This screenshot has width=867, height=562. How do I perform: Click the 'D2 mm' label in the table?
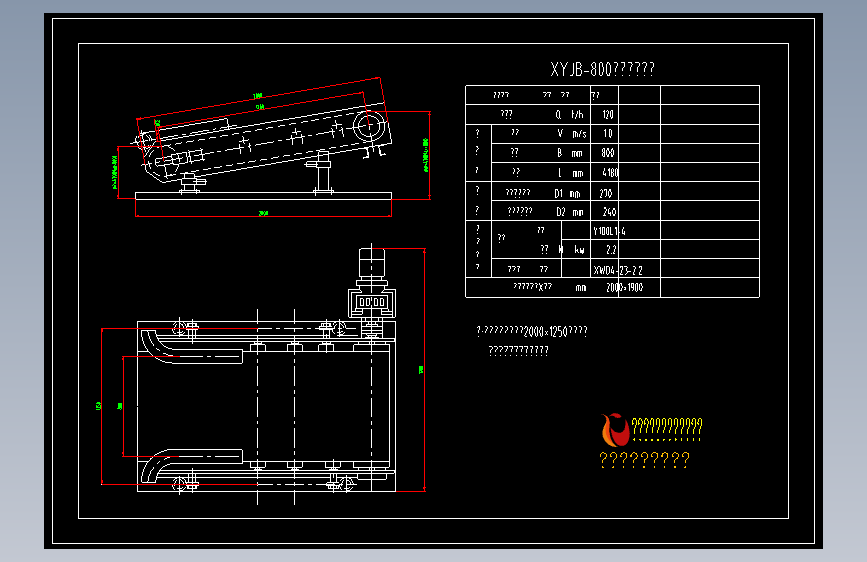click(x=570, y=212)
